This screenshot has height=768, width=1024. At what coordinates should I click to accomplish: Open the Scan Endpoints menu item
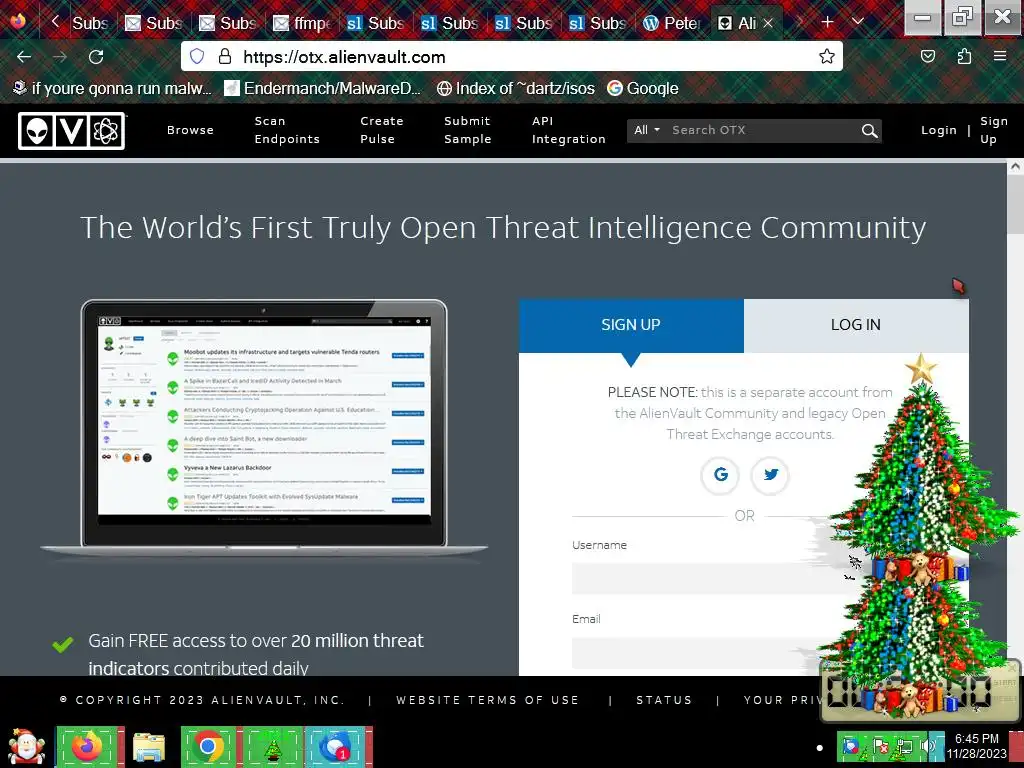click(x=287, y=130)
